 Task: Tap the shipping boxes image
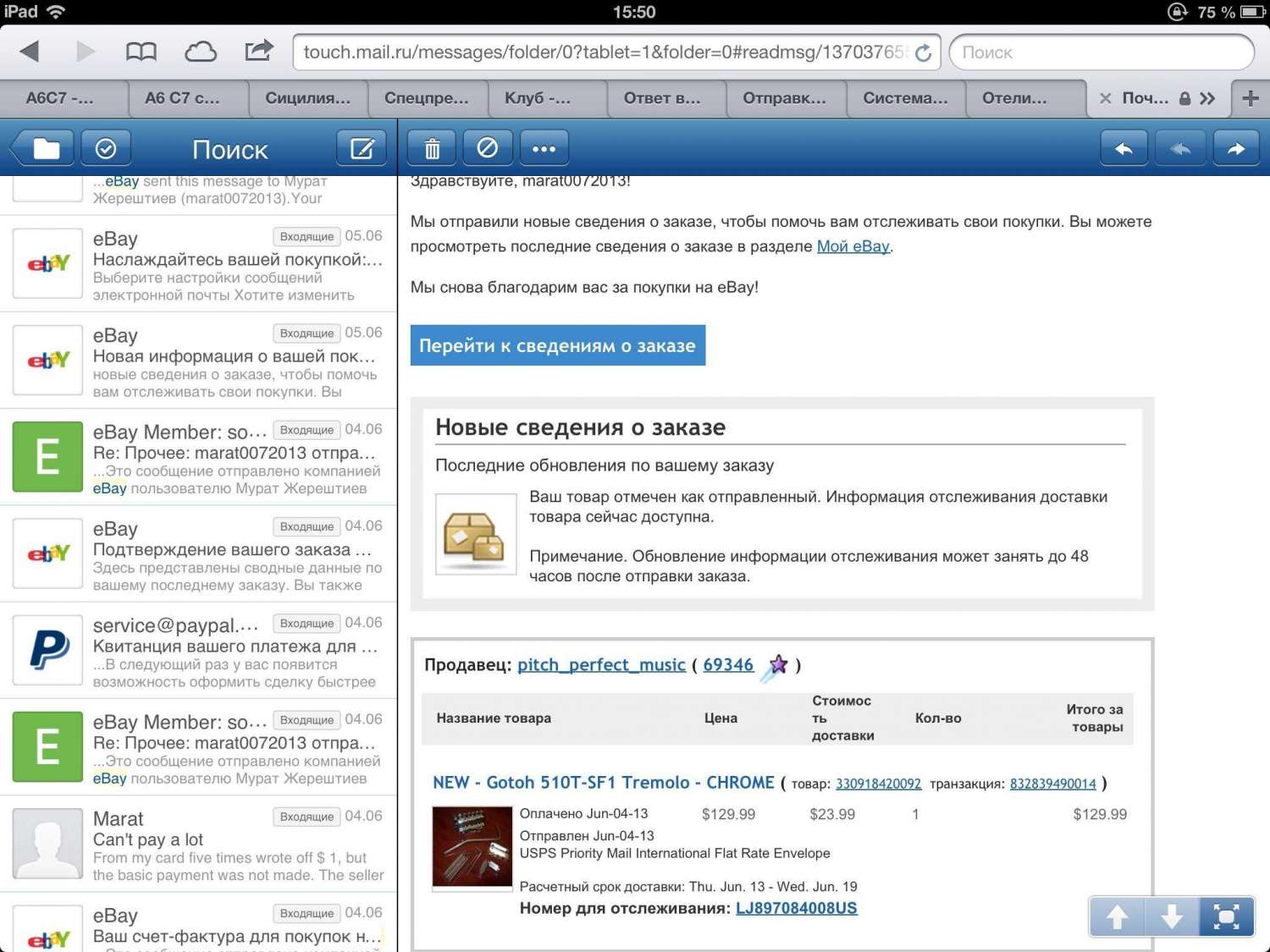pyautogui.click(x=476, y=534)
